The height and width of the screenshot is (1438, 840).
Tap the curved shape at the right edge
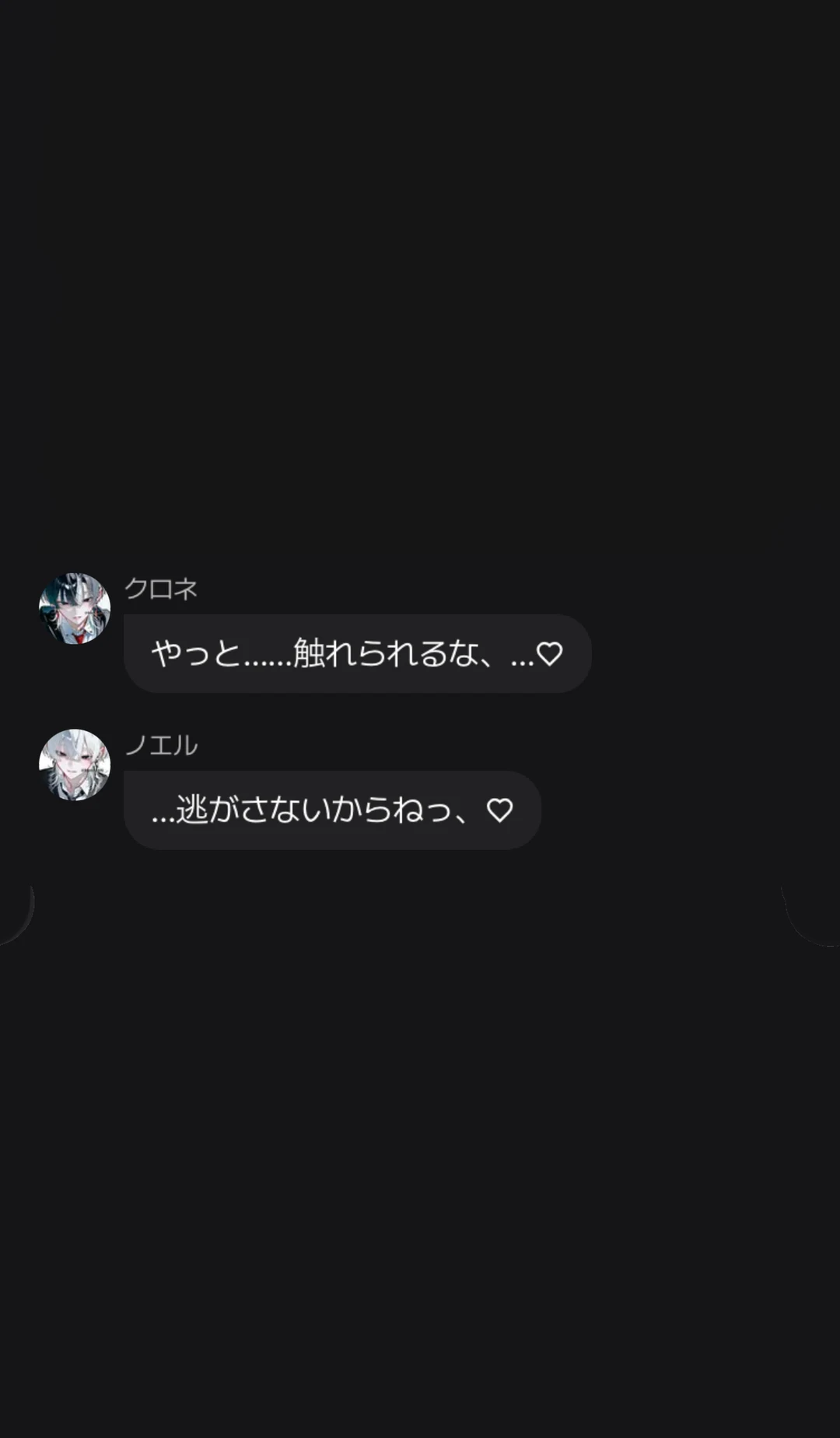pos(811,912)
